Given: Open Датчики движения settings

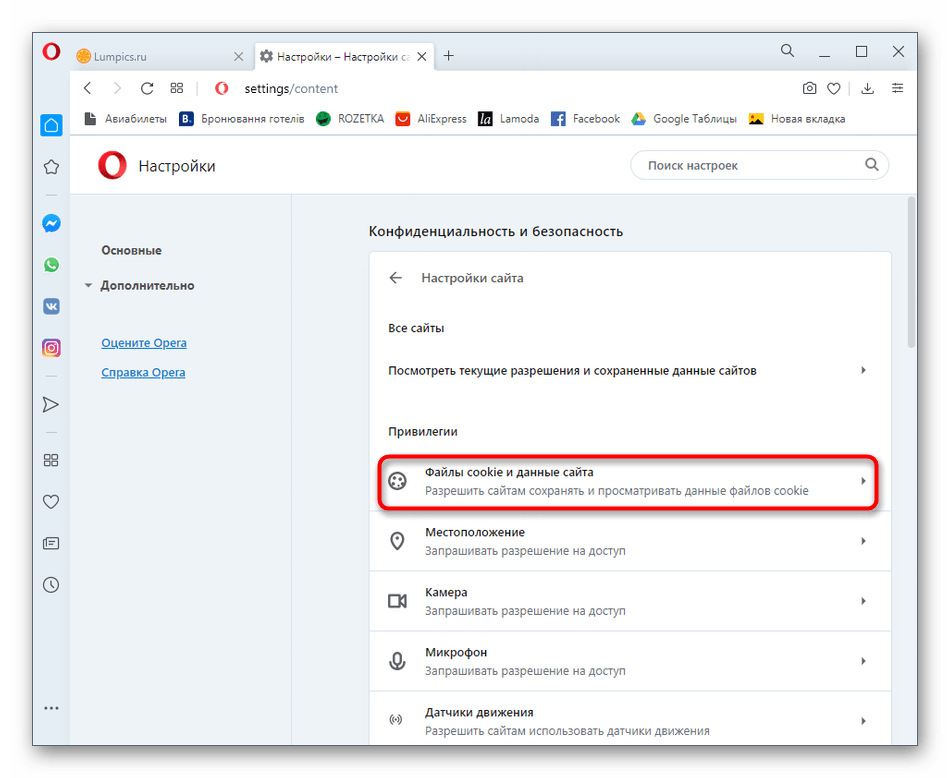Looking at the screenshot, I should click(x=630, y=719).
